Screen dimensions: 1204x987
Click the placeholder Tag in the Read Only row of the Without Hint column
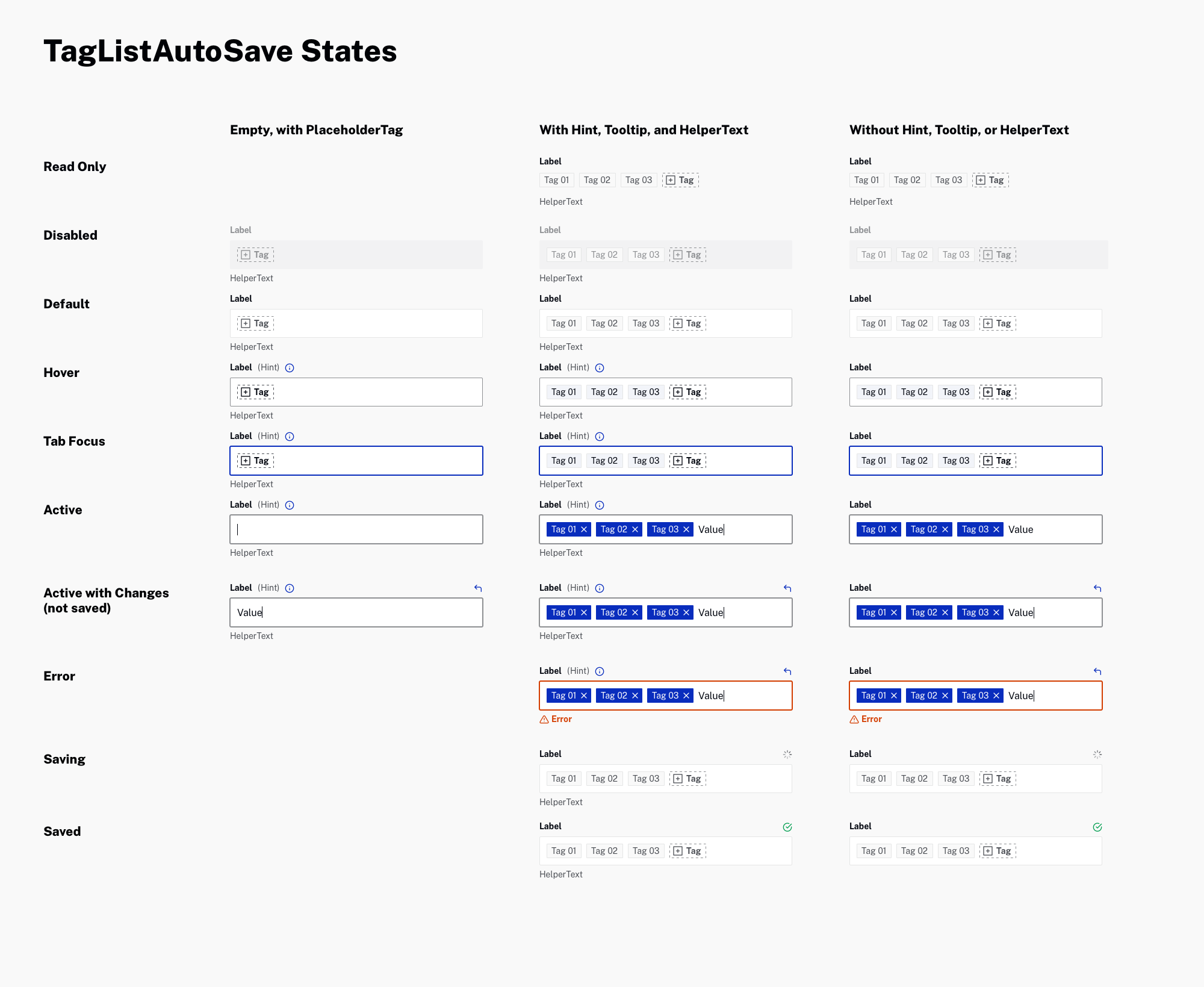tap(990, 180)
